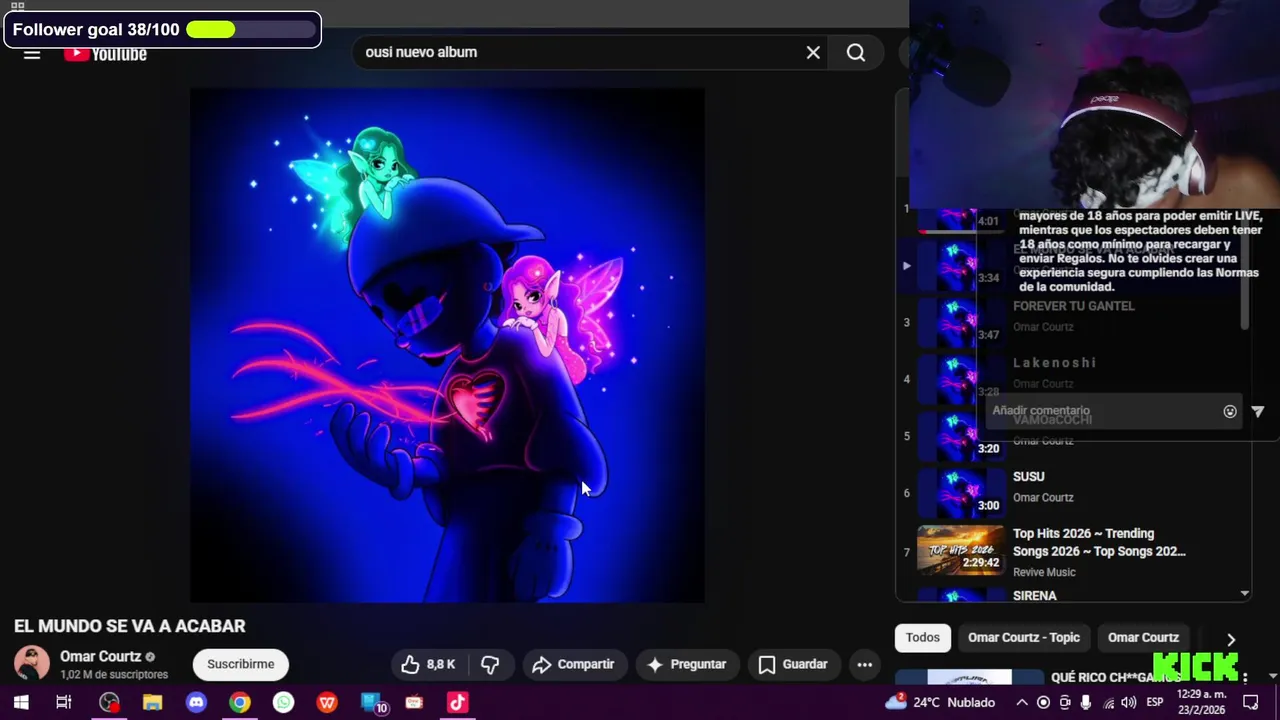This screenshot has width=1280, height=720.
Task: Show more filter chips with the right arrow
Action: point(1231,638)
